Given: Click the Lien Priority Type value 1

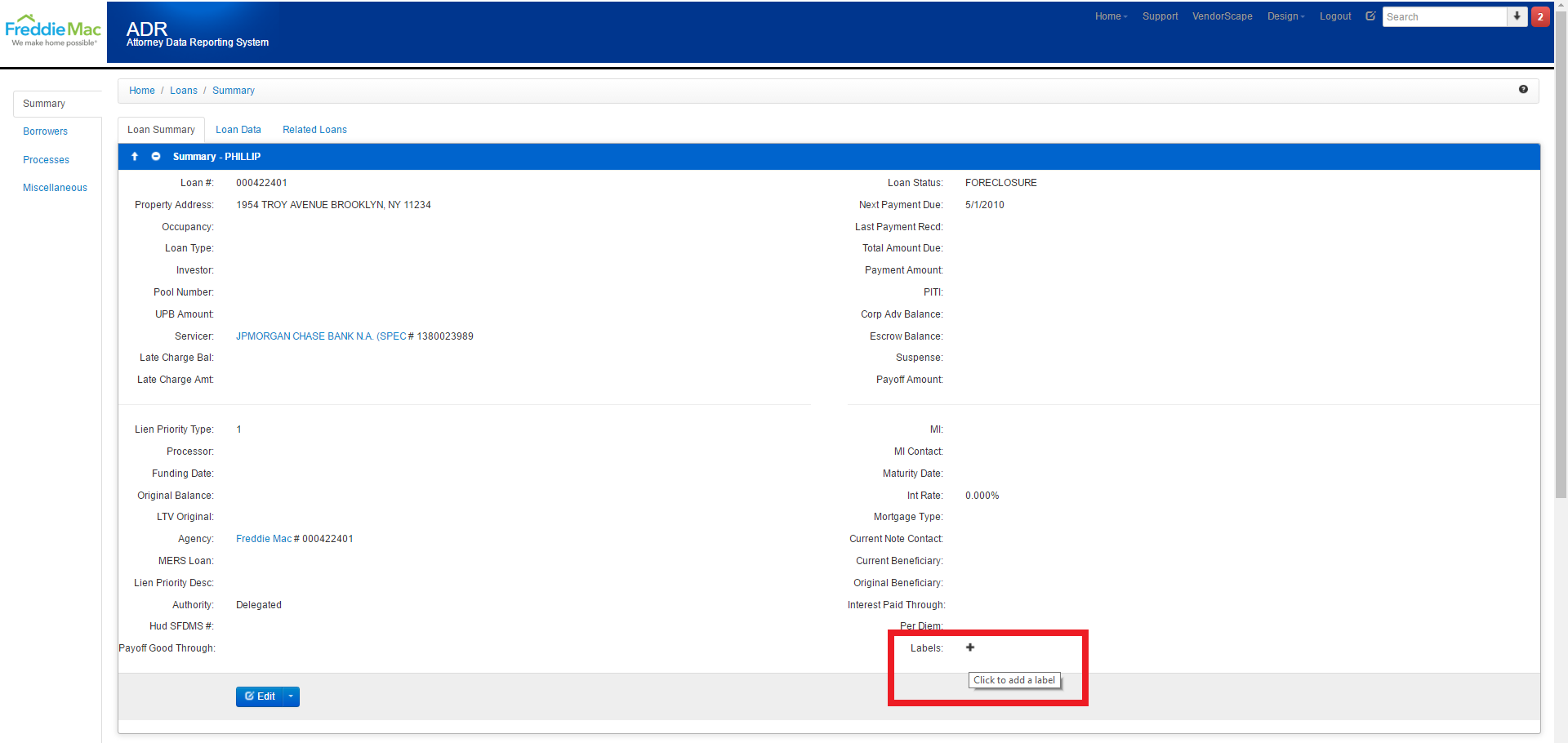Looking at the screenshot, I should tap(238, 429).
